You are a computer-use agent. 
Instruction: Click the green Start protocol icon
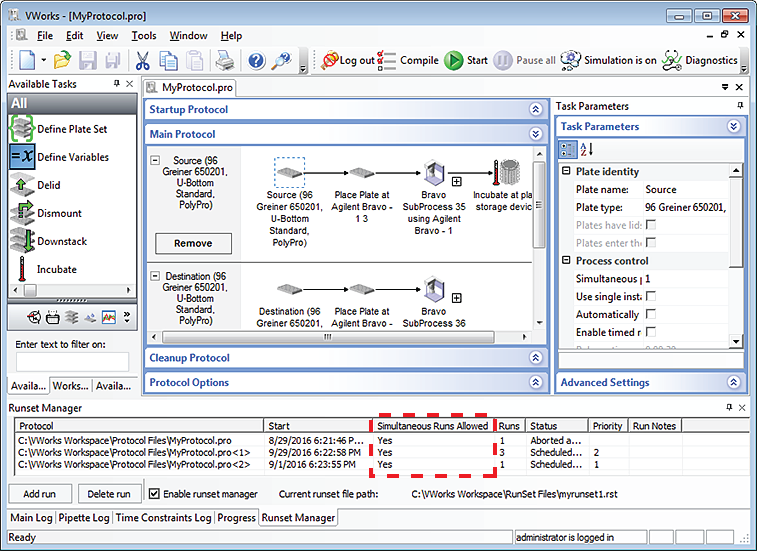[454, 61]
